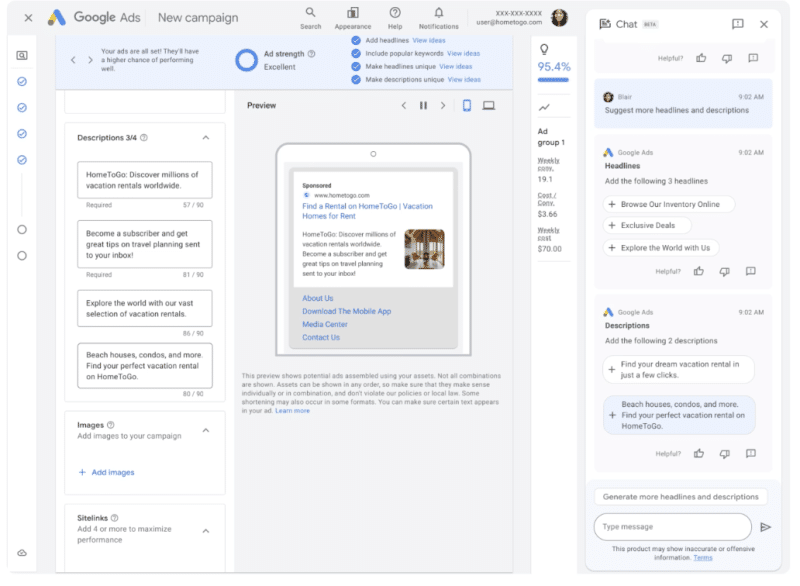Click Generate more headlines and descriptions
This screenshot has height=586, width=800.
681,497
